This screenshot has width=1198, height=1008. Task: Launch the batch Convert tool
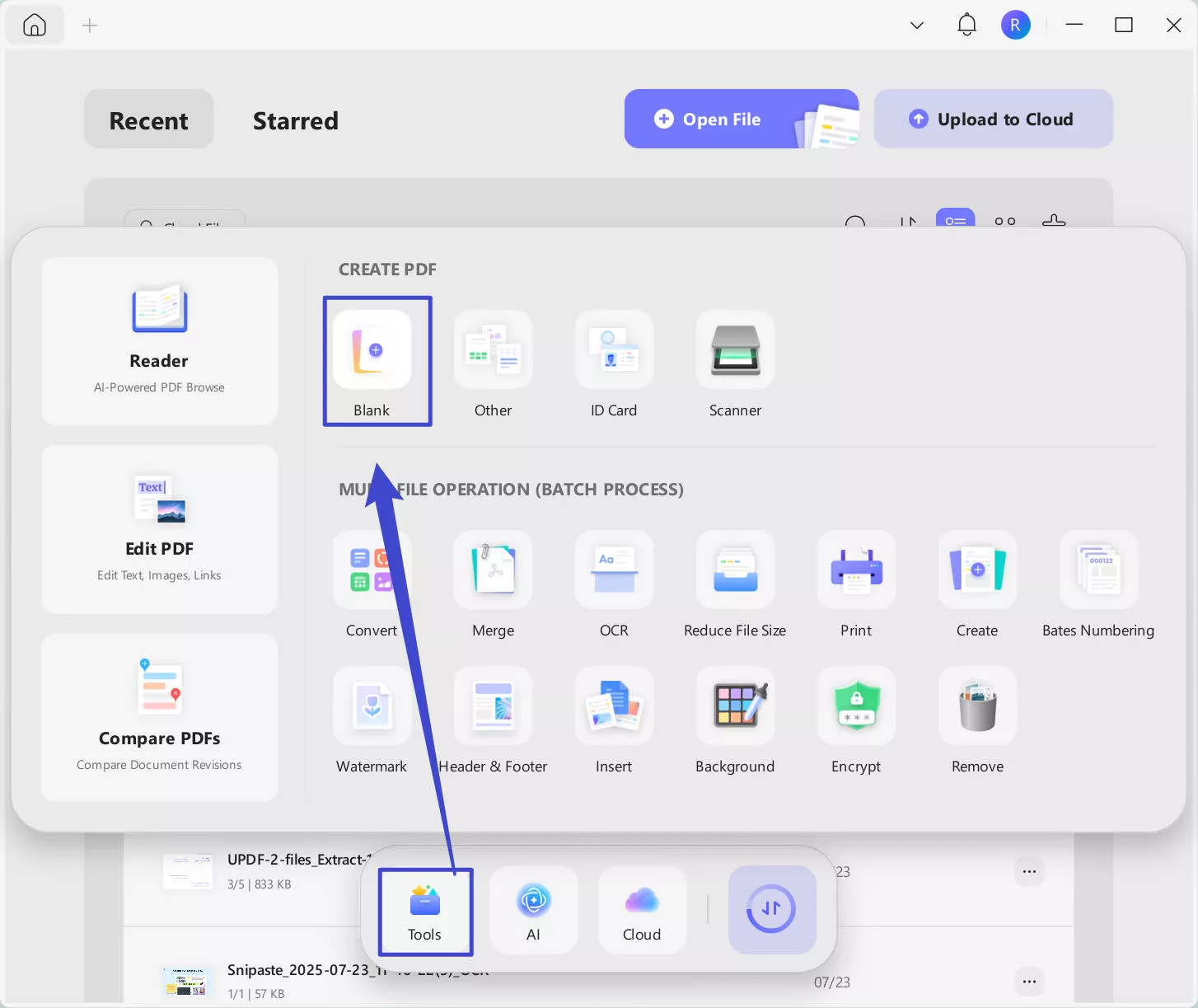(x=372, y=585)
